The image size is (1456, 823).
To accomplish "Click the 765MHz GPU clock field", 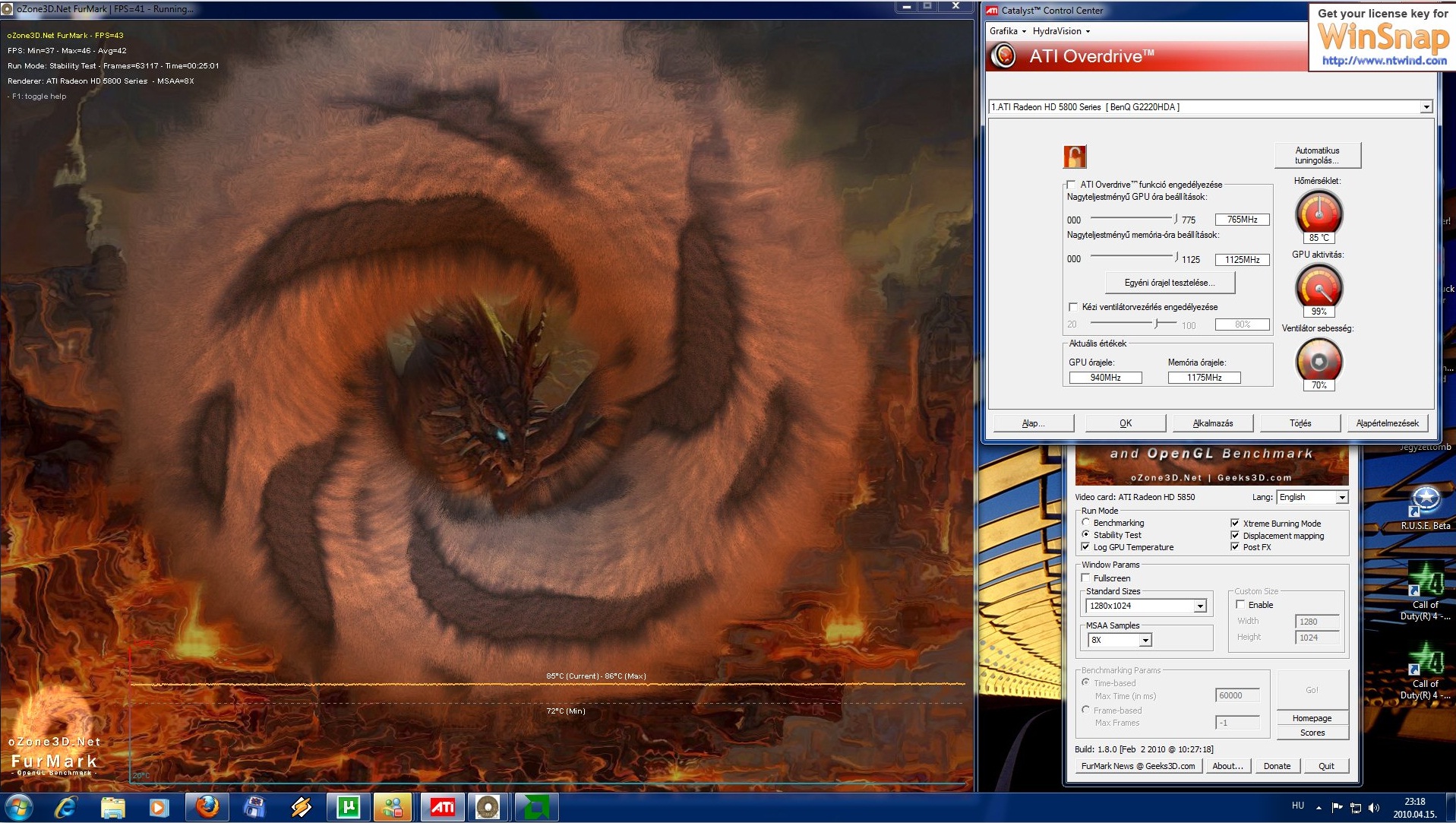I will 1242,220.
